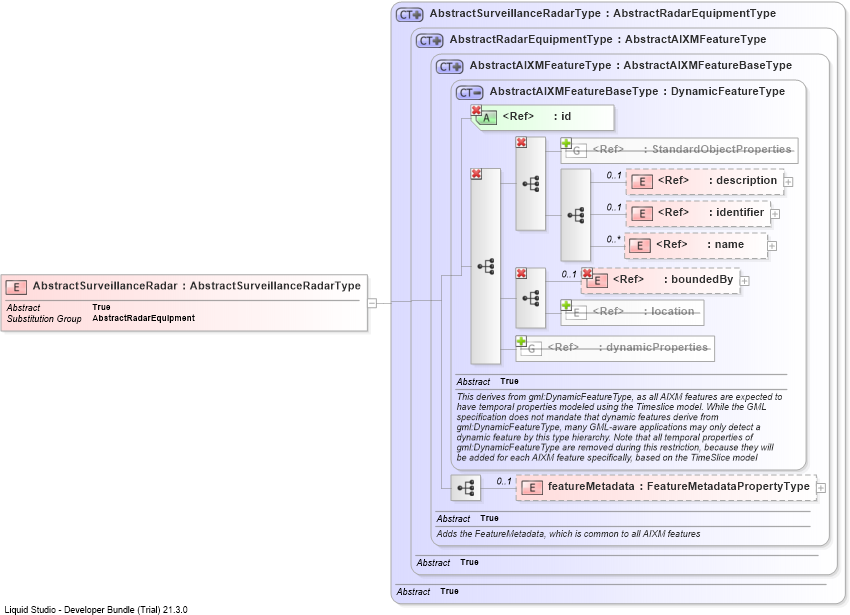850x615 pixels.
Task: Click red X on the tall outer sequence
Action: pyautogui.click(x=476, y=174)
